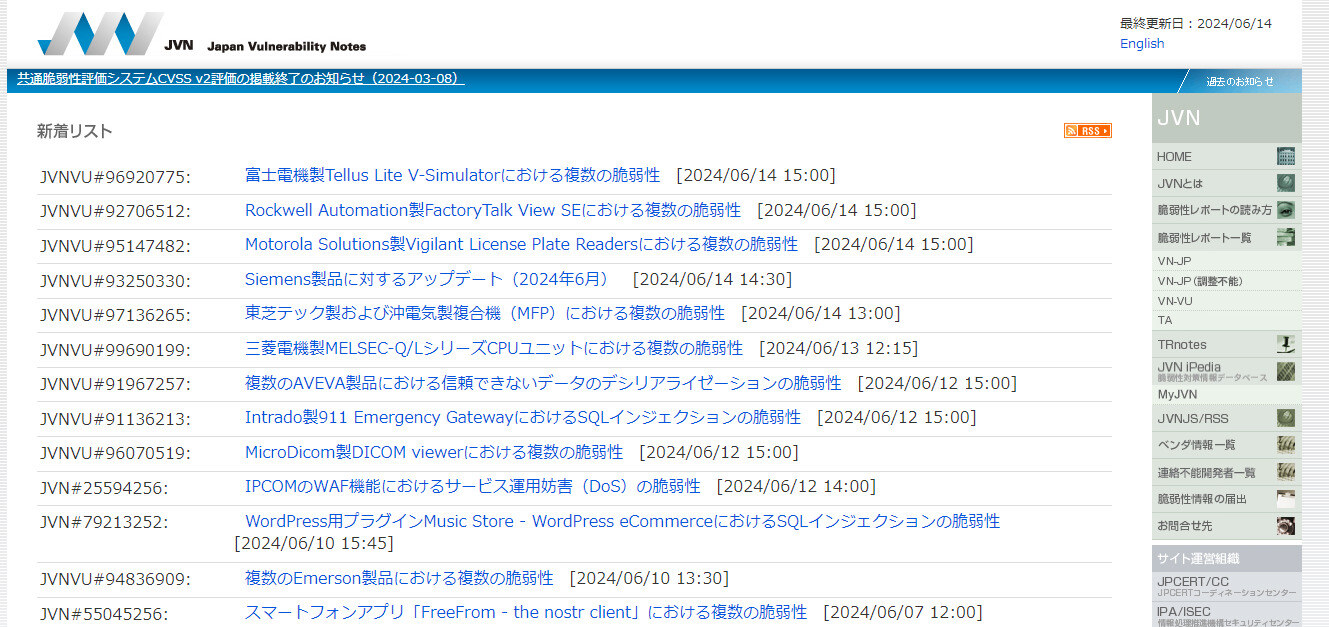
Task: Open the 富士電機製Tellus Lite advisory
Action: (451, 174)
